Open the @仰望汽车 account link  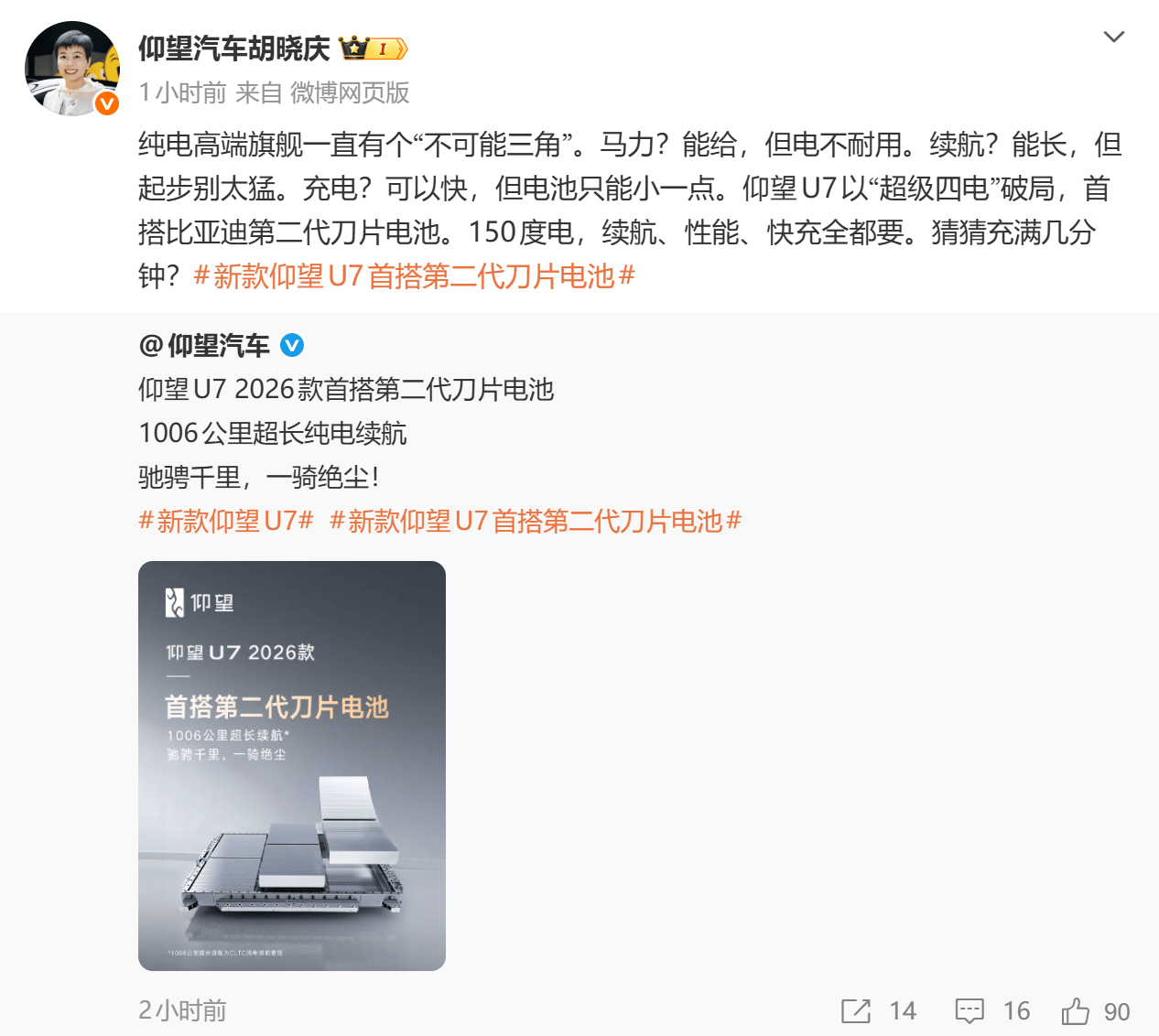point(205,345)
